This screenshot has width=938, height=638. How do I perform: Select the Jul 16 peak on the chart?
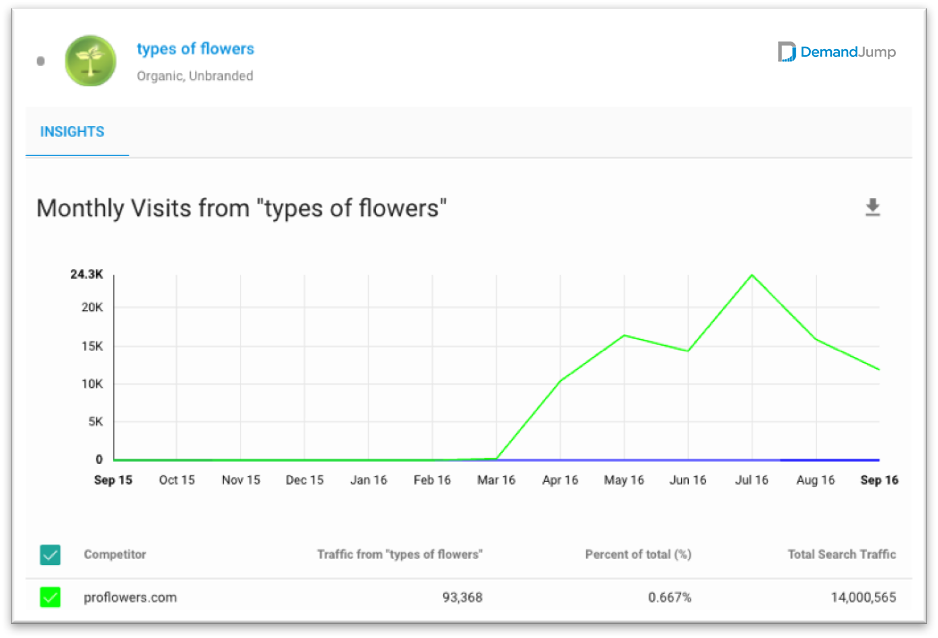[752, 275]
